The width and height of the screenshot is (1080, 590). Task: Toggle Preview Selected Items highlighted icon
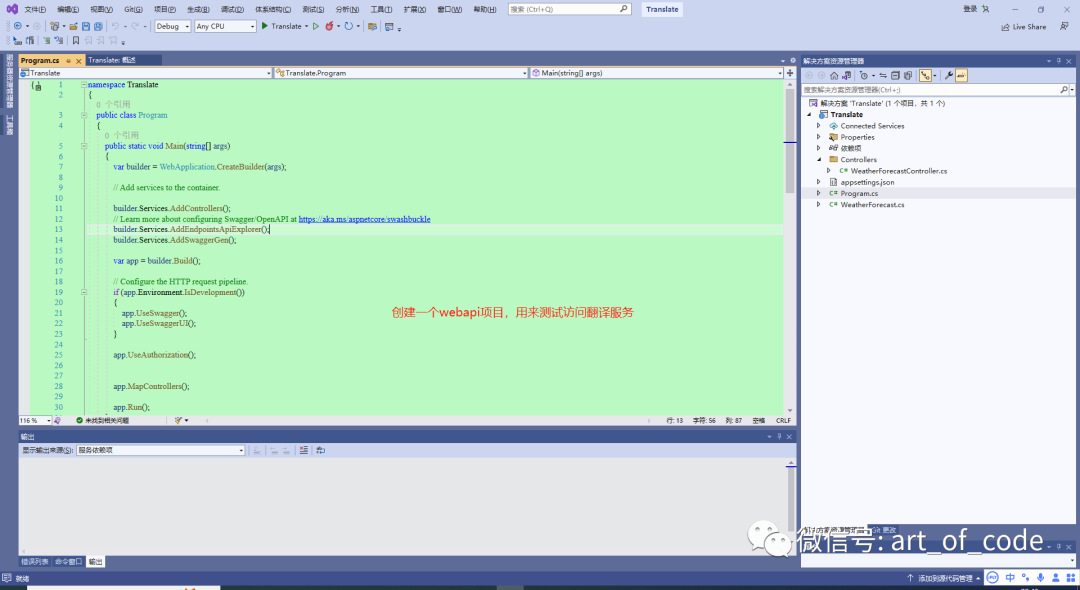[962, 76]
